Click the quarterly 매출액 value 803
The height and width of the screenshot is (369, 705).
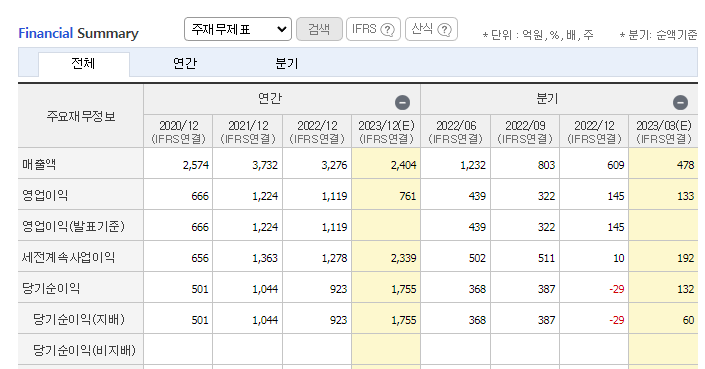pos(546,165)
